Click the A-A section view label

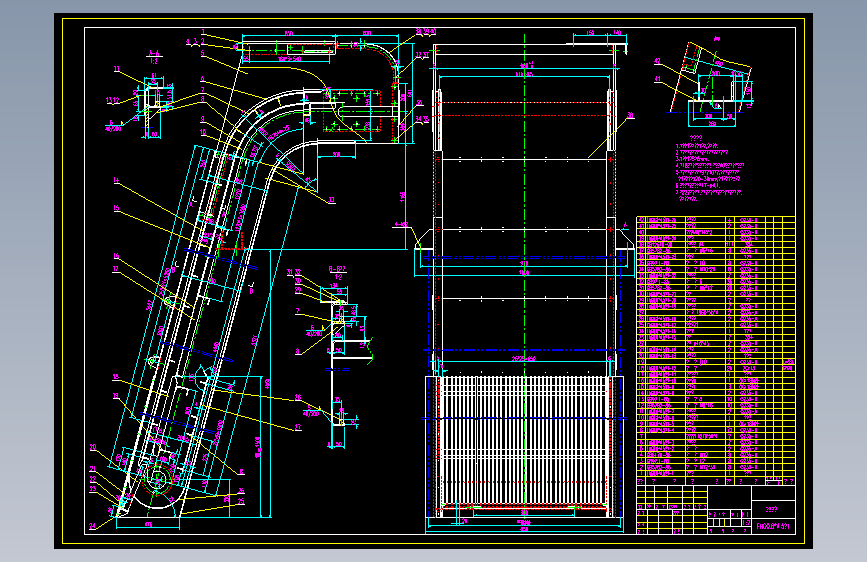coord(154,54)
